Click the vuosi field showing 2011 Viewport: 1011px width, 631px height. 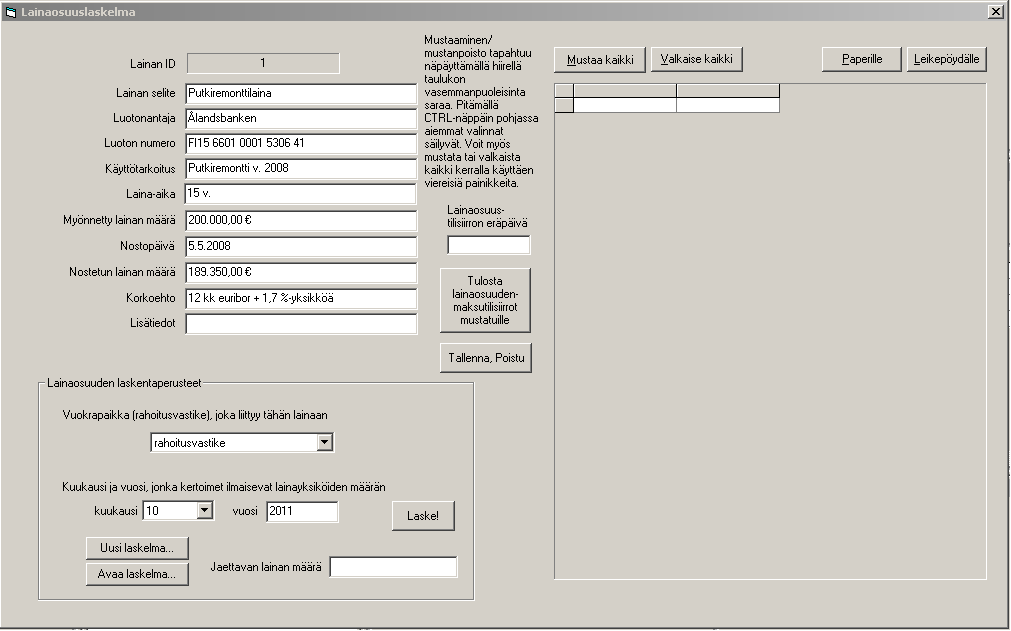tap(302, 511)
